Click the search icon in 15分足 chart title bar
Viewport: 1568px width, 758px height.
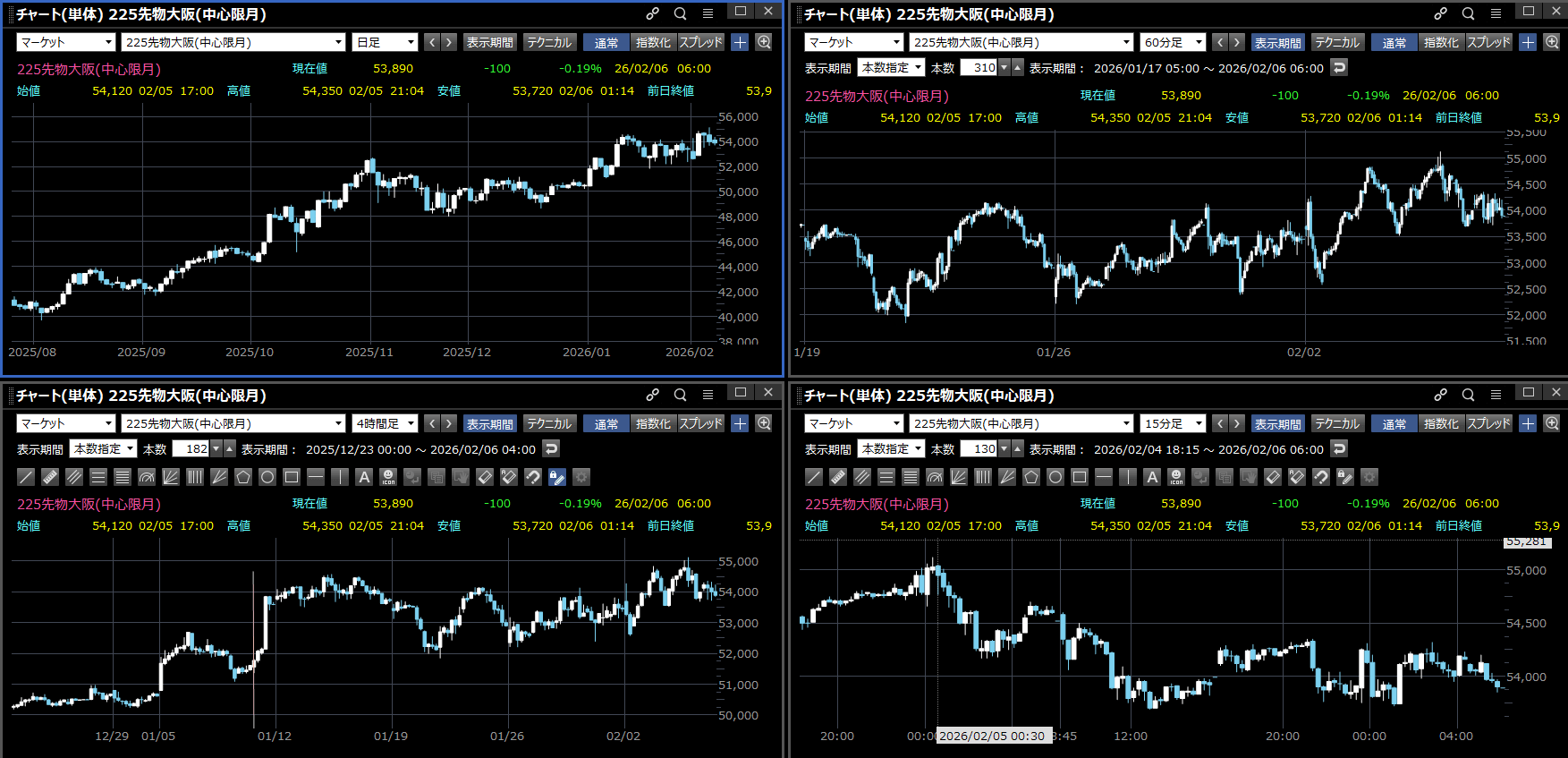1468,395
